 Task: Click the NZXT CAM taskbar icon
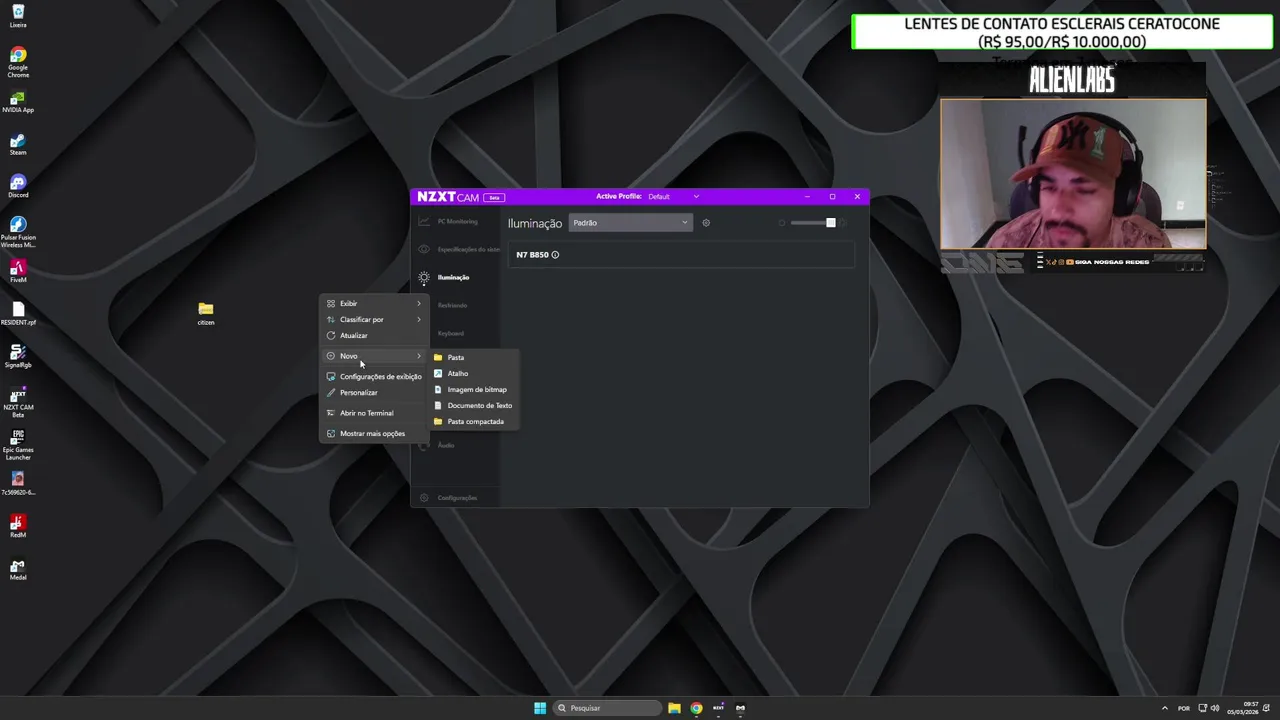pyautogui.click(x=718, y=708)
